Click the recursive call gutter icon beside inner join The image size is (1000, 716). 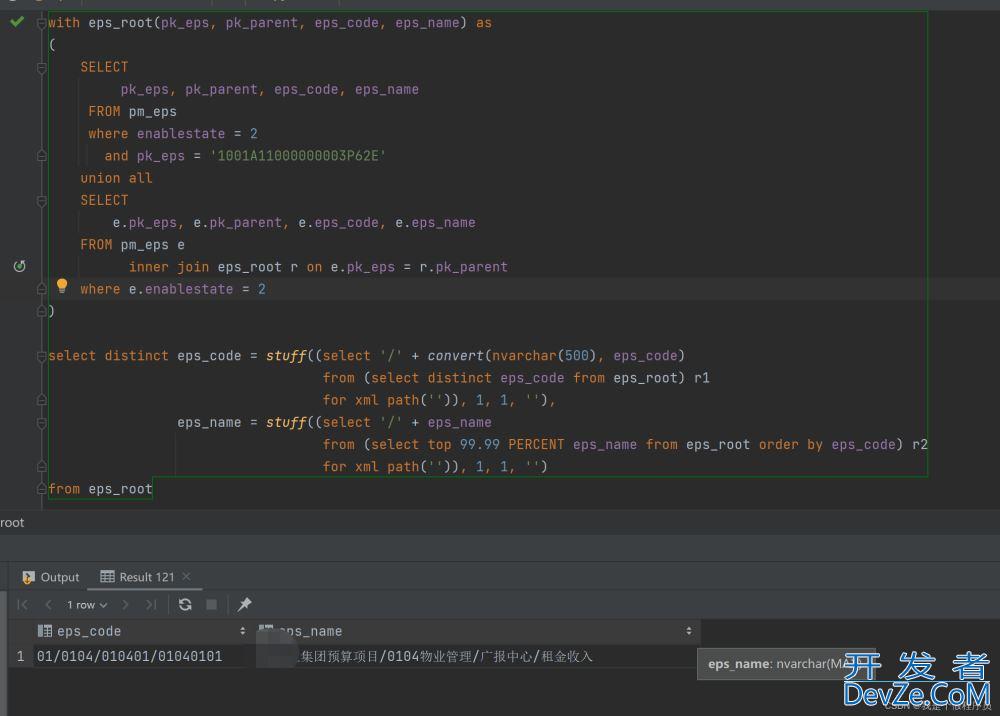pyautogui.click(x=20, y=266)
